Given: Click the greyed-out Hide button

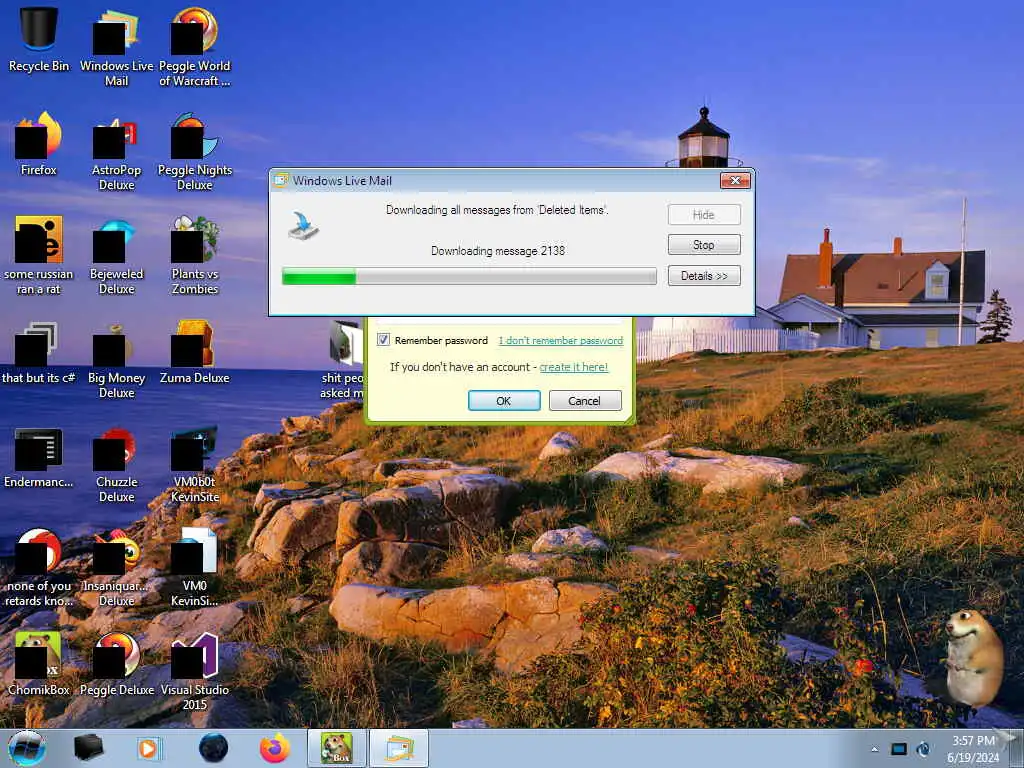Looking at the screenshot, I should (x=704, y=214).
